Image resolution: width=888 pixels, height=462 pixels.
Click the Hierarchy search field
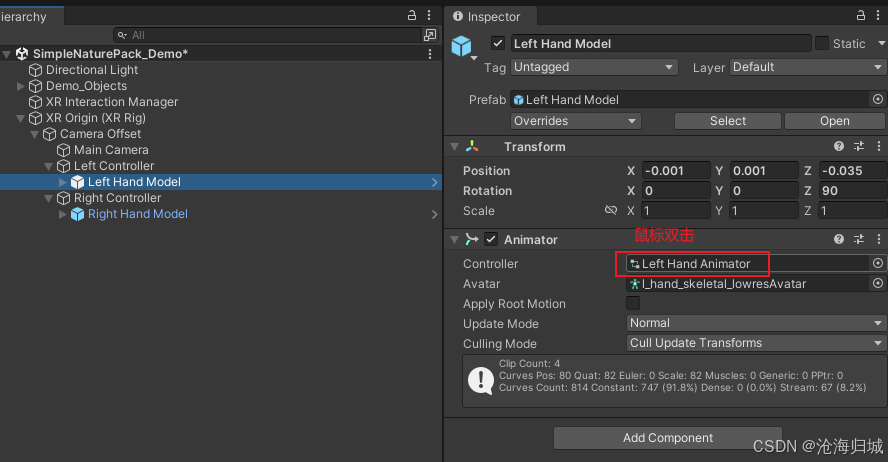[267, 35]
